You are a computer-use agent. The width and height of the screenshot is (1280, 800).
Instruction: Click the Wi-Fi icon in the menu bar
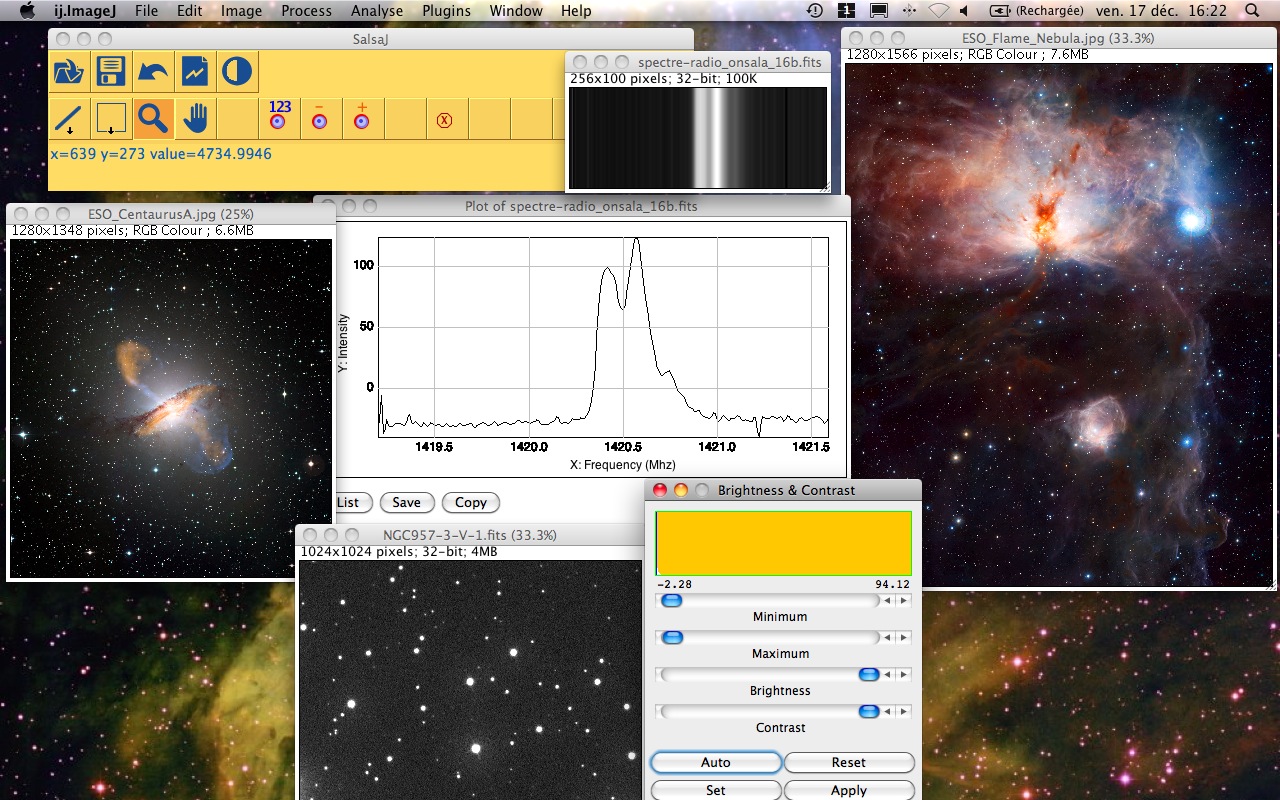(x=938, y=10)
